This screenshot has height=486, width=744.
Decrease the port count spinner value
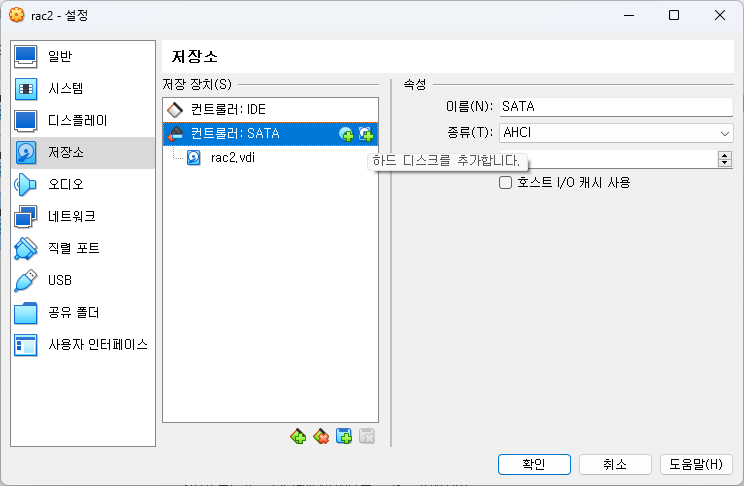[x=725, y=163]
